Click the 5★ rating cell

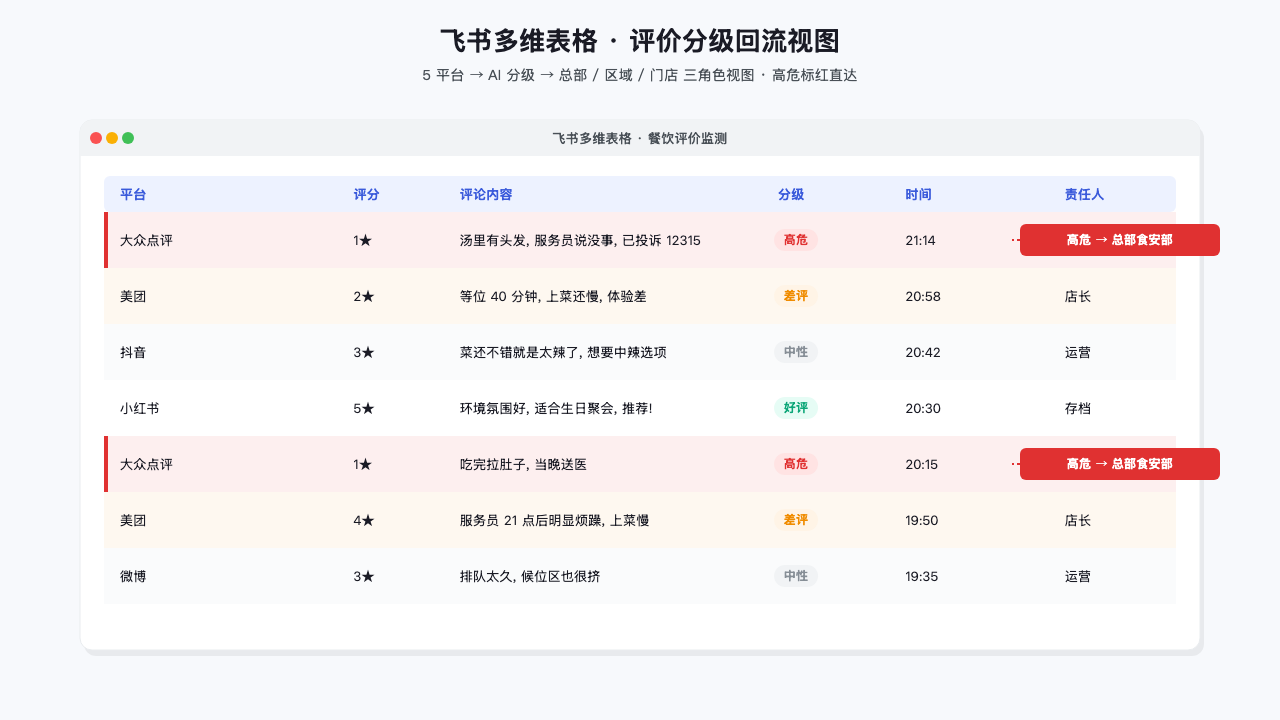[x=364, y=408]
